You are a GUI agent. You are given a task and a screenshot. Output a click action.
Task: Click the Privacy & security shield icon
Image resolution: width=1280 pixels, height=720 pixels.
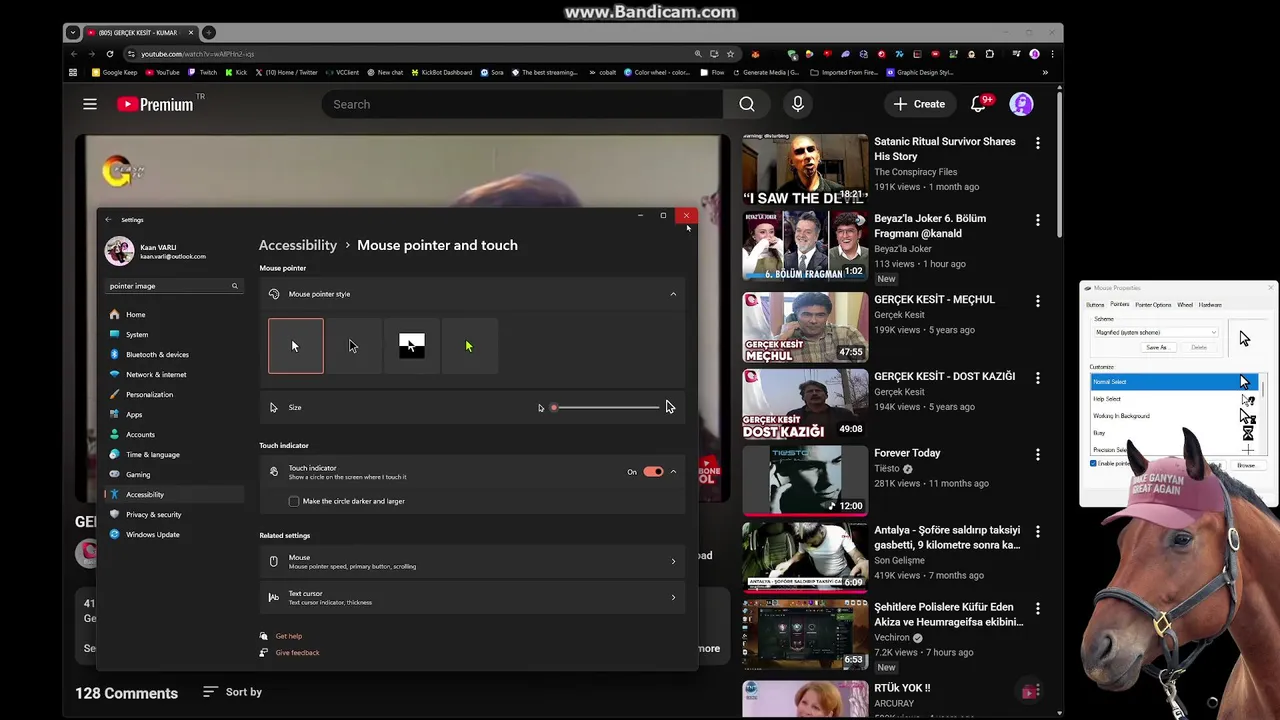pos(115,514)
